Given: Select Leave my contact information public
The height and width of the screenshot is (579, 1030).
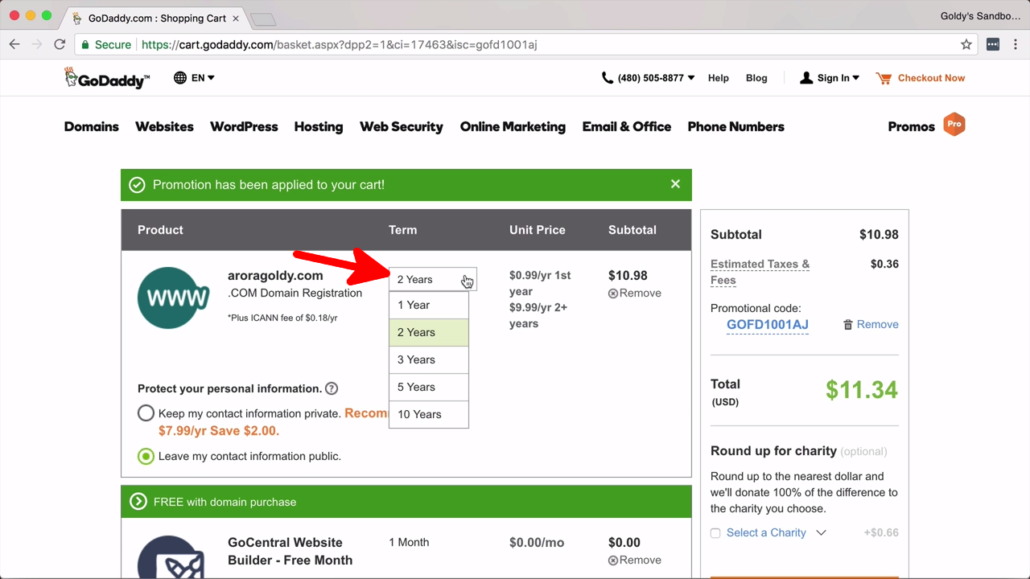Looking at the screenshot, I should 146,456.
